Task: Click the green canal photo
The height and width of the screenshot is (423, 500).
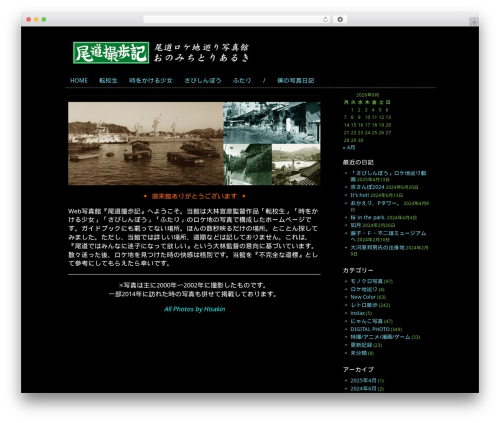Action: tap(248, 165)
